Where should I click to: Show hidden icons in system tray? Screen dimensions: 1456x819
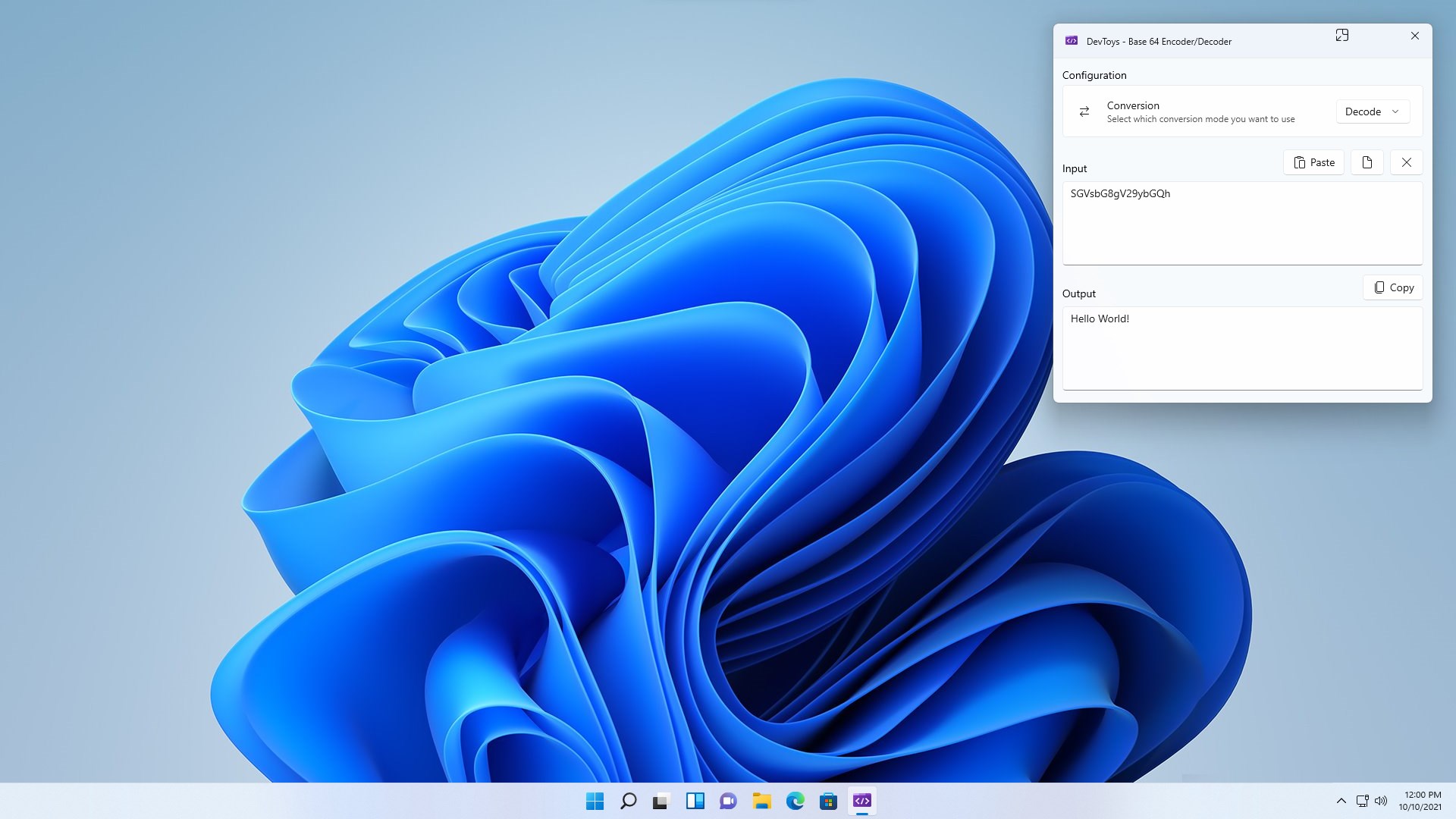point(1341,801)
